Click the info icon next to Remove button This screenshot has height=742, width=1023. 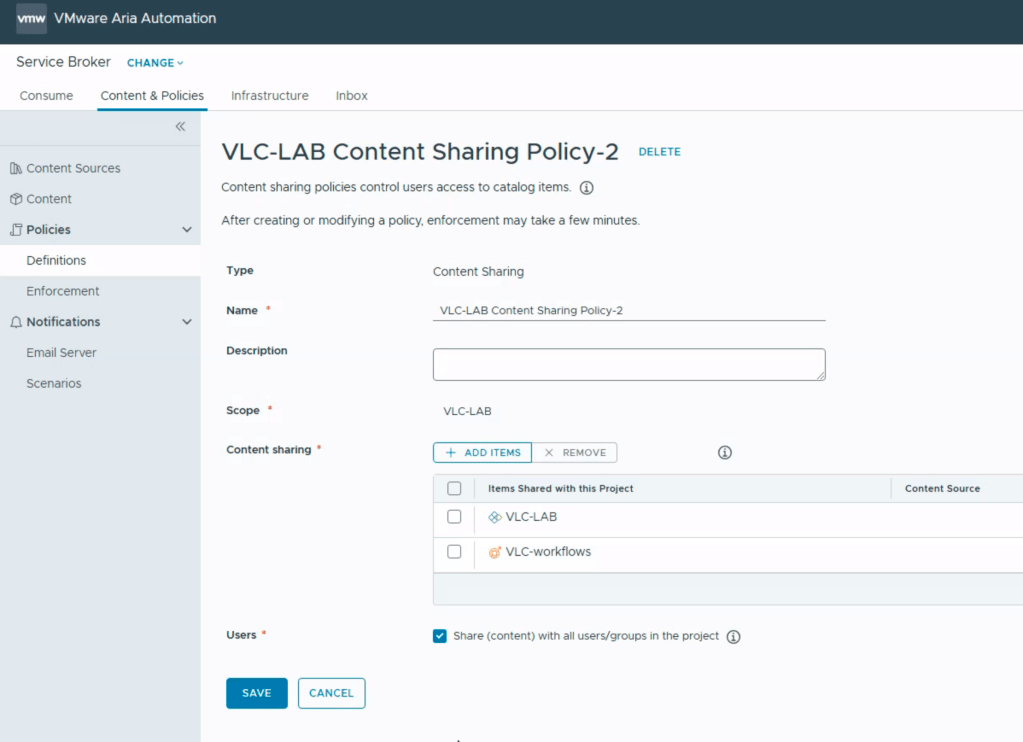725,453
